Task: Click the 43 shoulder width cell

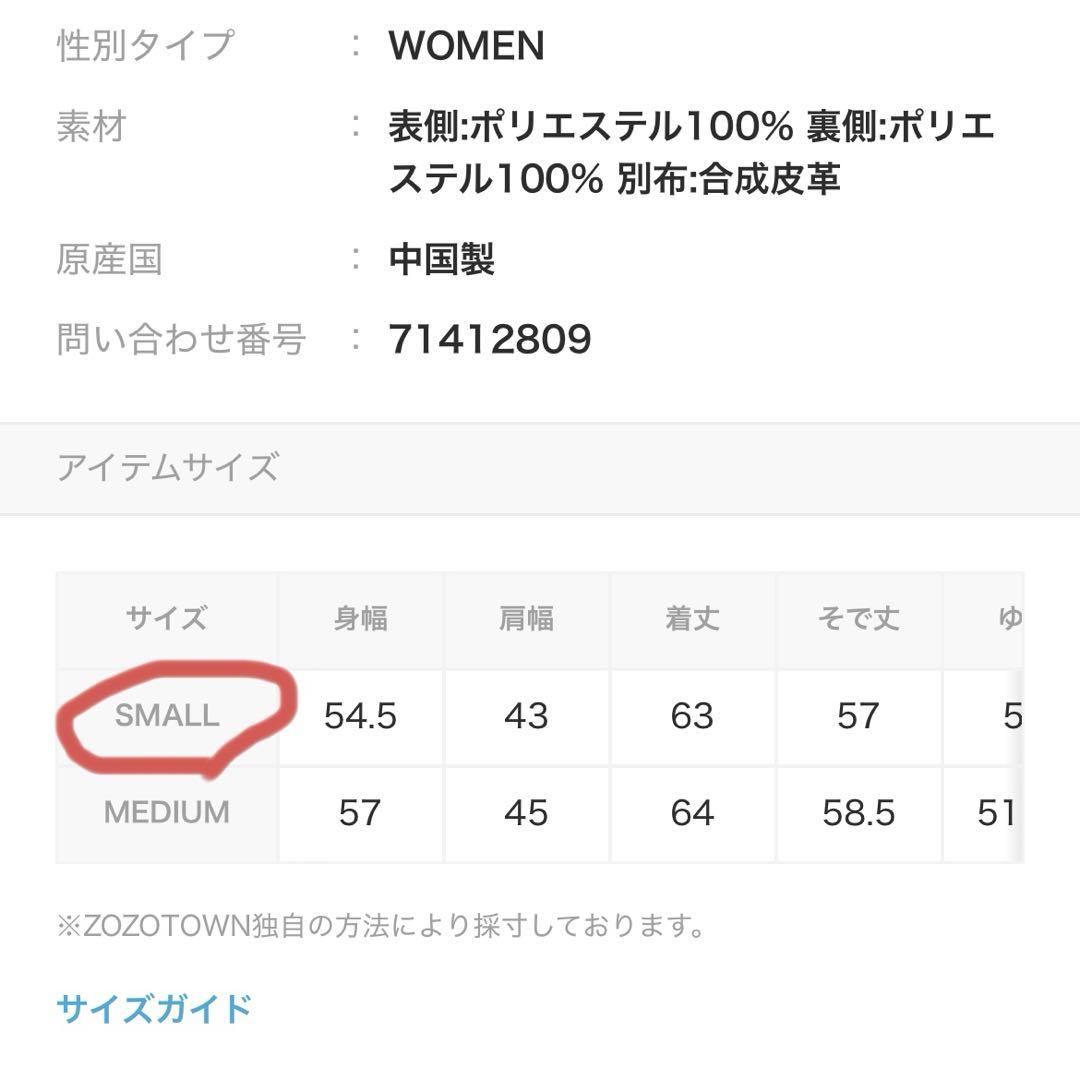Action: coord(527,716)
